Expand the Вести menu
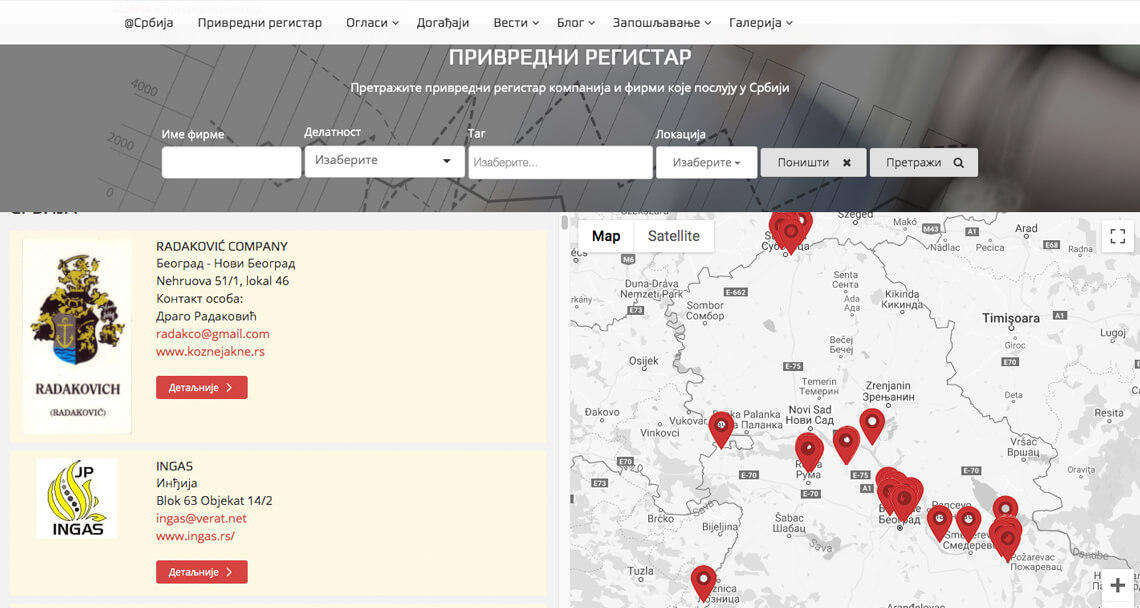 516,23
